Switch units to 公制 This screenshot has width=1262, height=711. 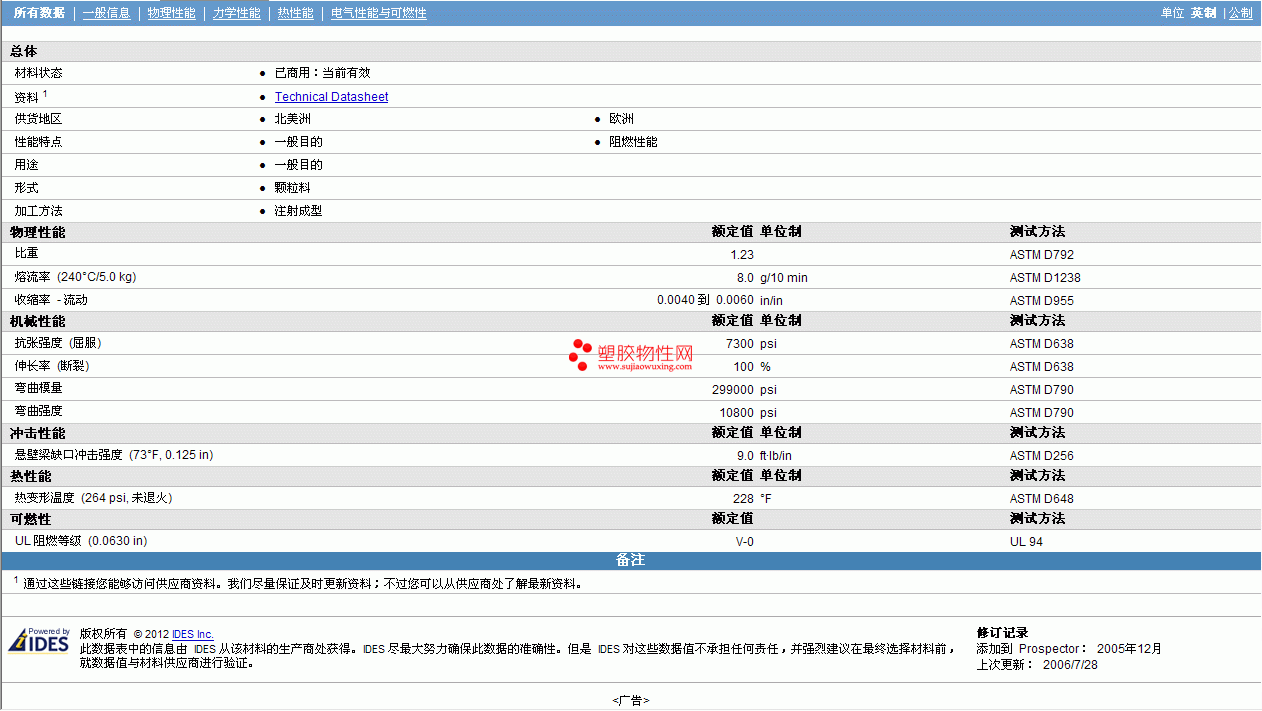1240,13
